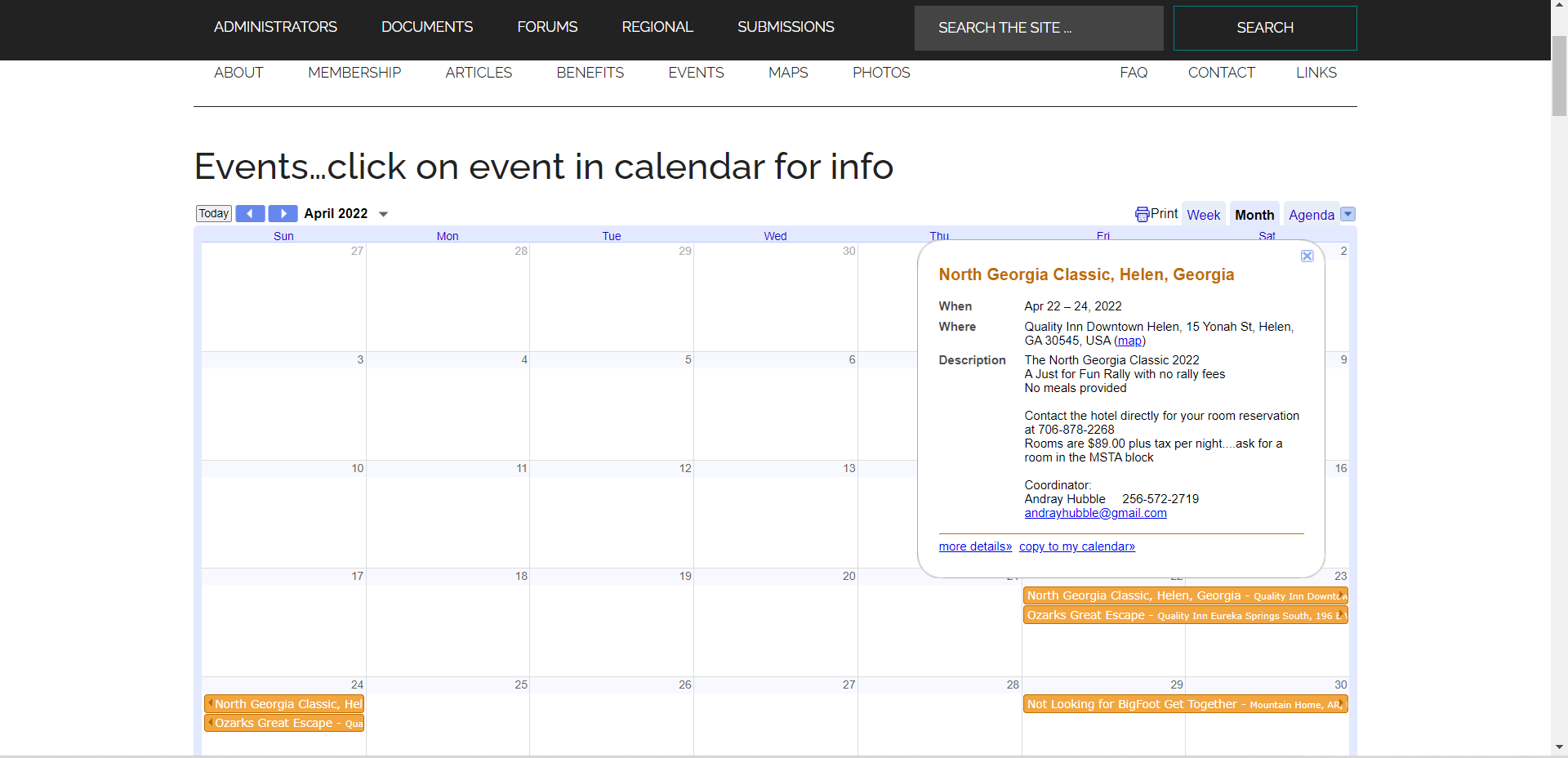Click the Search the Site input field
1568x758 pixels.
tap(1038, 28)
